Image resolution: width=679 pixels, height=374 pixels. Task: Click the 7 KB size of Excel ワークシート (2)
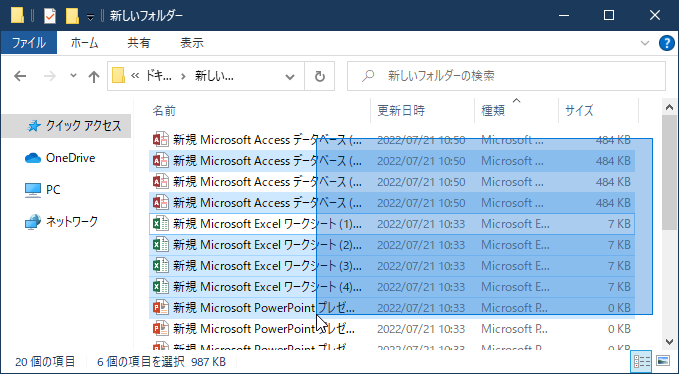pyautogui.click(x=619, y=245)
